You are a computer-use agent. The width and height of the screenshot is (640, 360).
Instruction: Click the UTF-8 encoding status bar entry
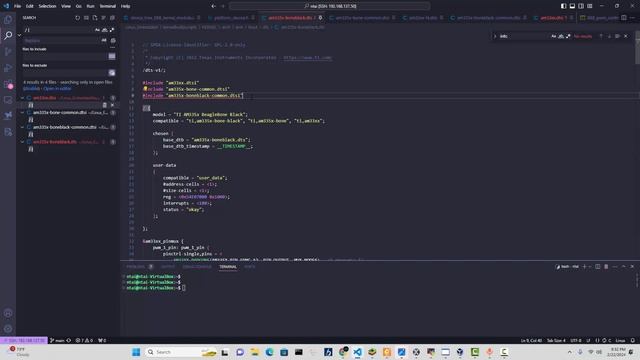click(x=576, y=340)
